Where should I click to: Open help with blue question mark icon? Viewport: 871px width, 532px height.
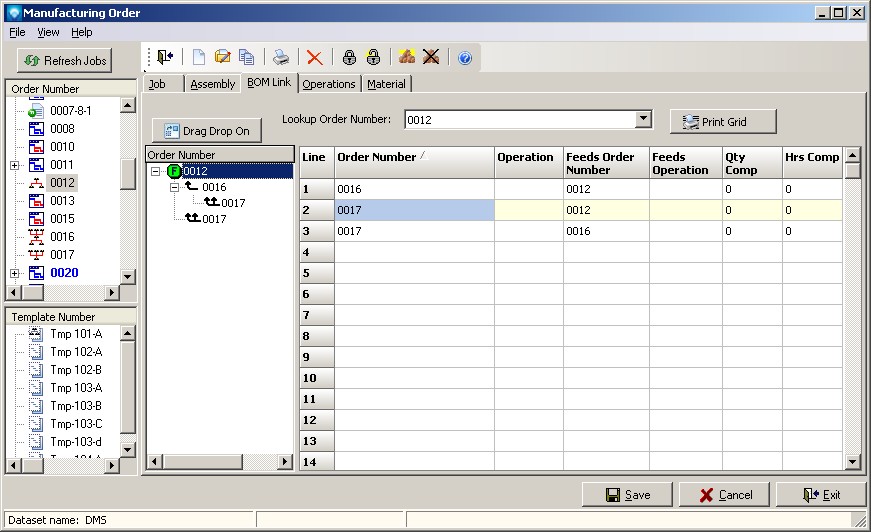pyautogui.click(x=465, y=58)
